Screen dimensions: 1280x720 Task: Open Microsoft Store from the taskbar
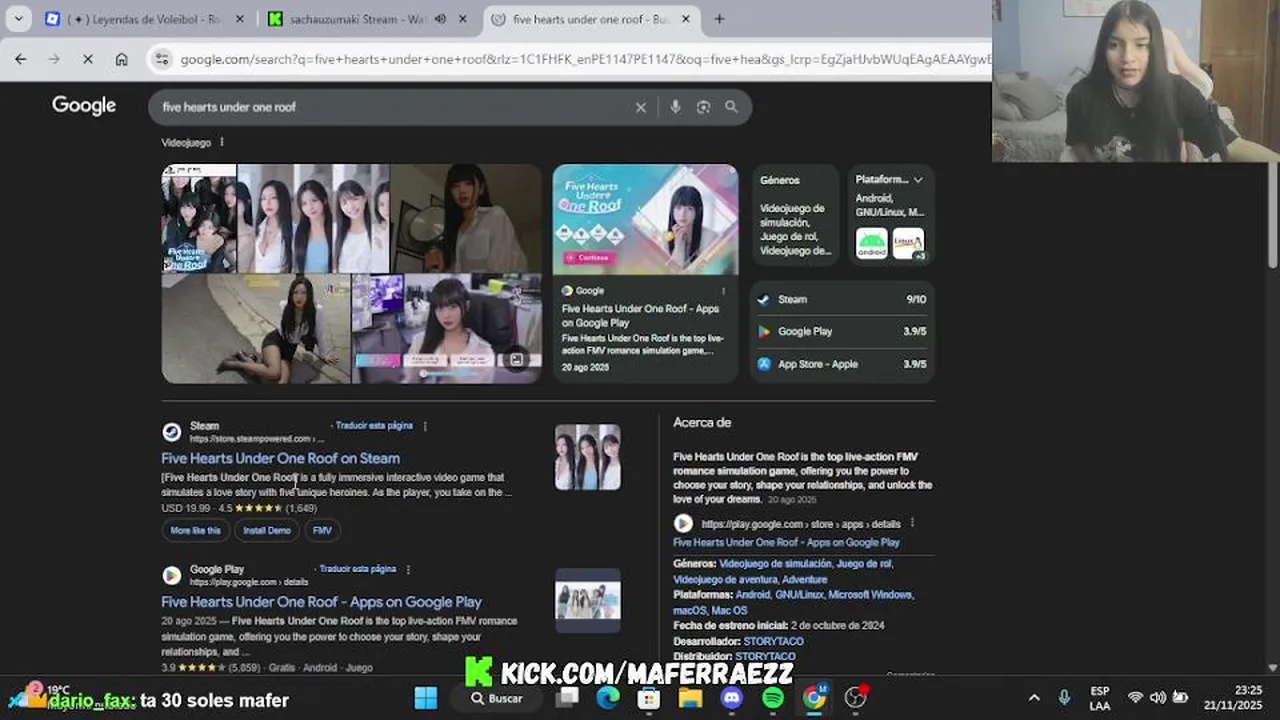click(649, 698)
